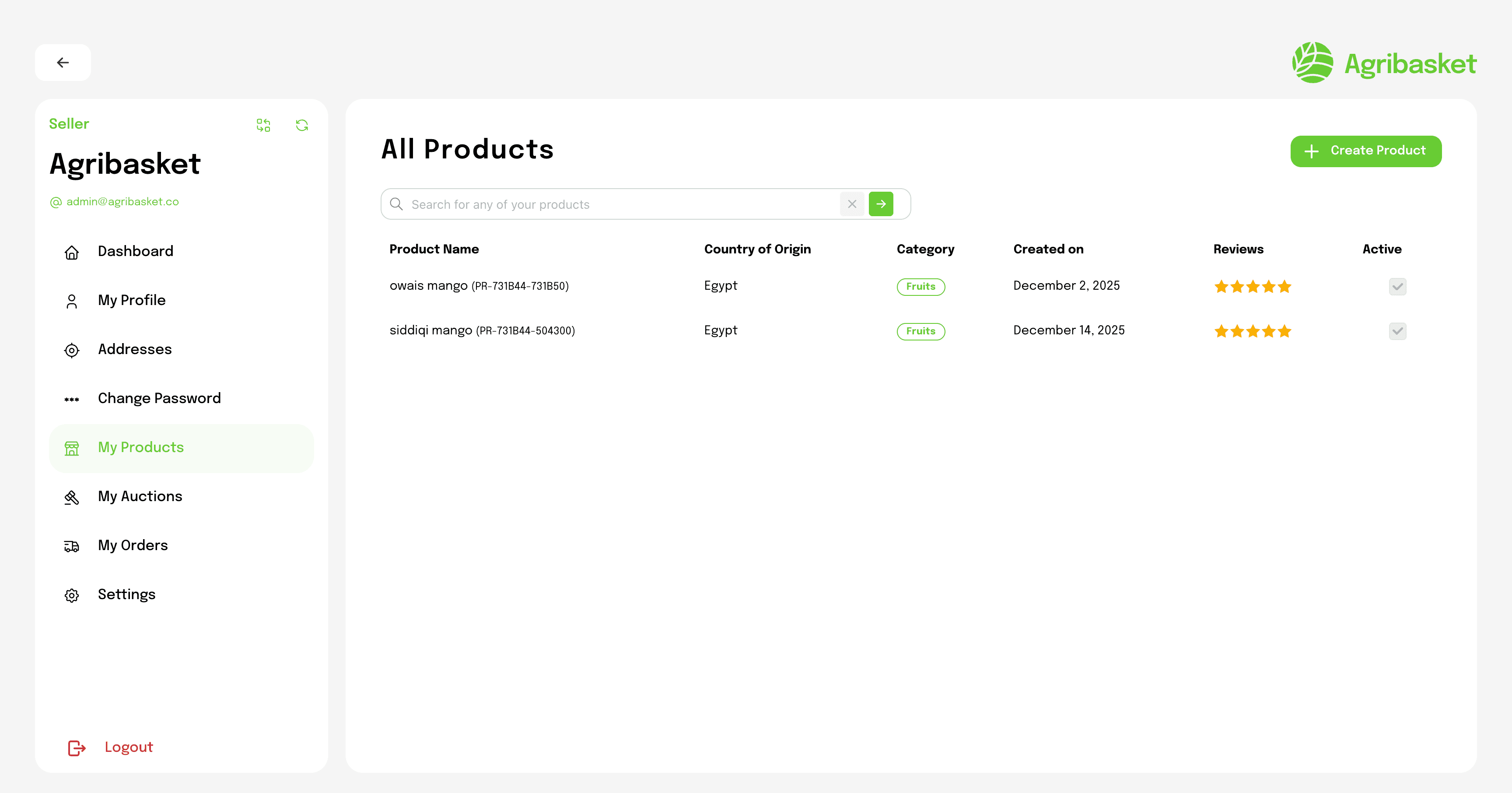The image size is (1512, 793).
Task: Open the Settings gear icon
Action: click(x=72, y=595)
